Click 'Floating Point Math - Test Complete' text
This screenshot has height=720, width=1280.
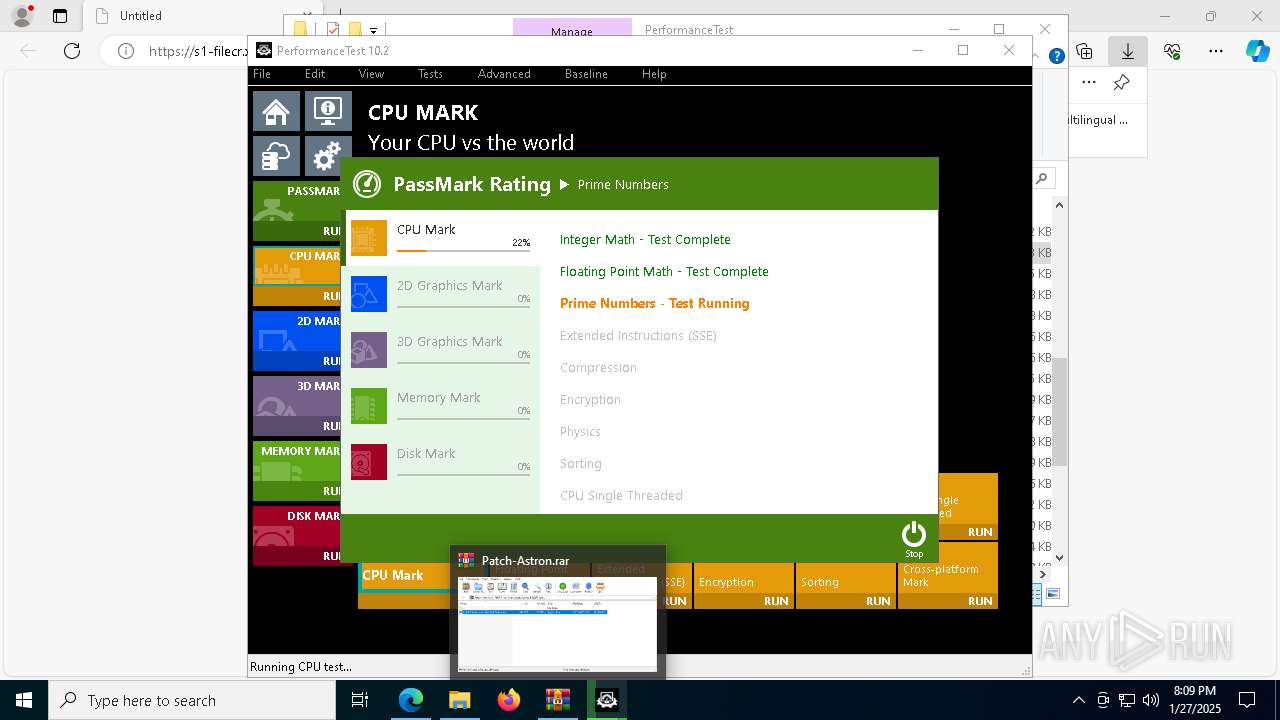[664, 271]
